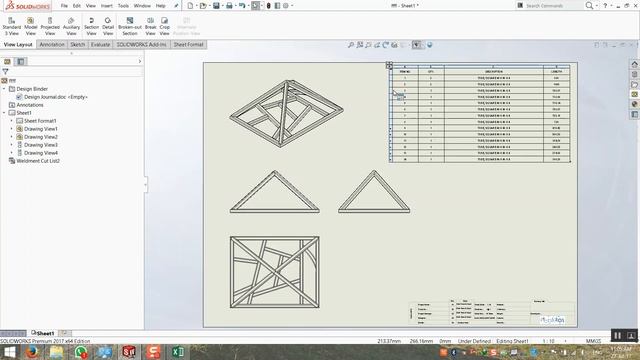Click the Rebuild traffic light icon

point(268,6)
